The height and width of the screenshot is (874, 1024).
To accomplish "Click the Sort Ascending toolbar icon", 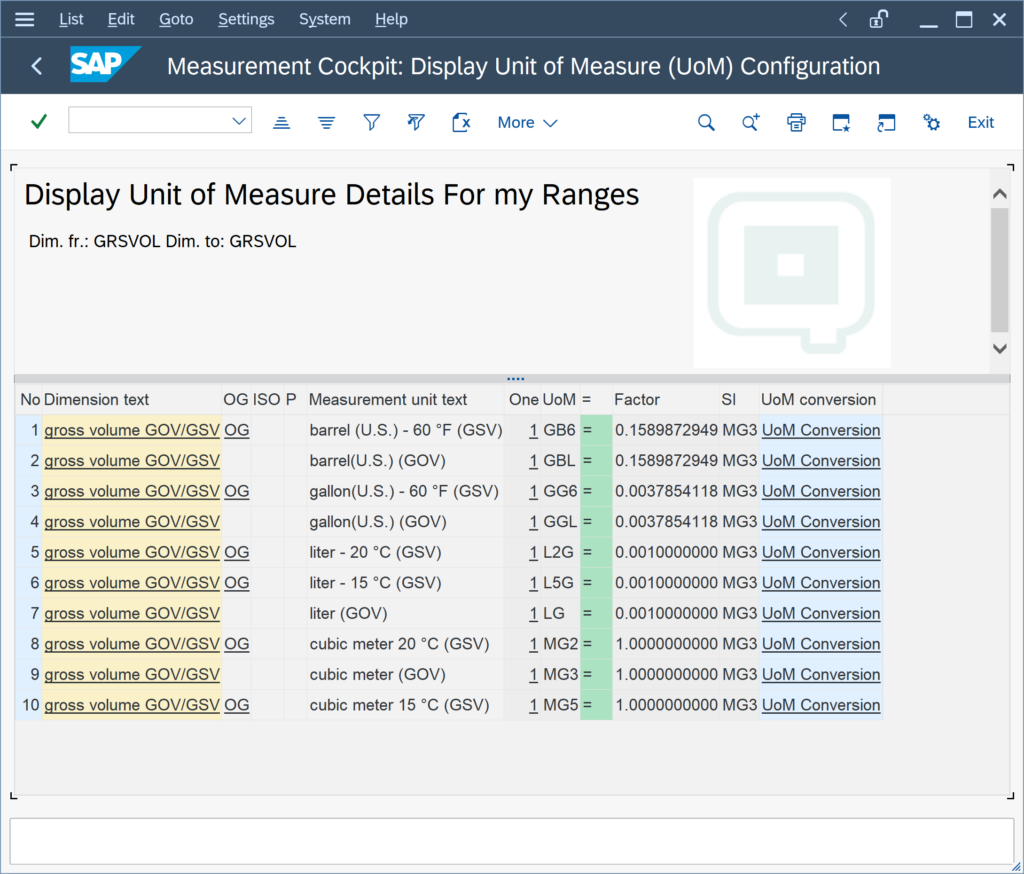I will click(281, 122).
